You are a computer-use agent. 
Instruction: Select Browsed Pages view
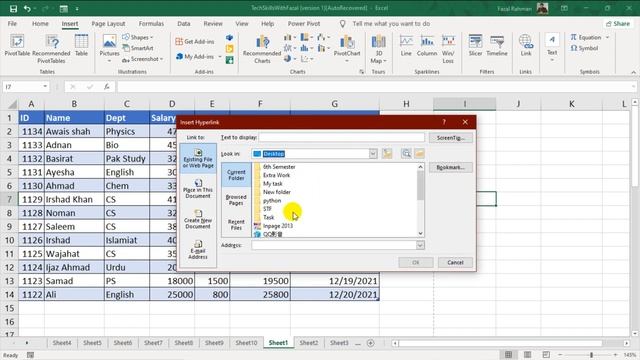[x=236, y=200]
